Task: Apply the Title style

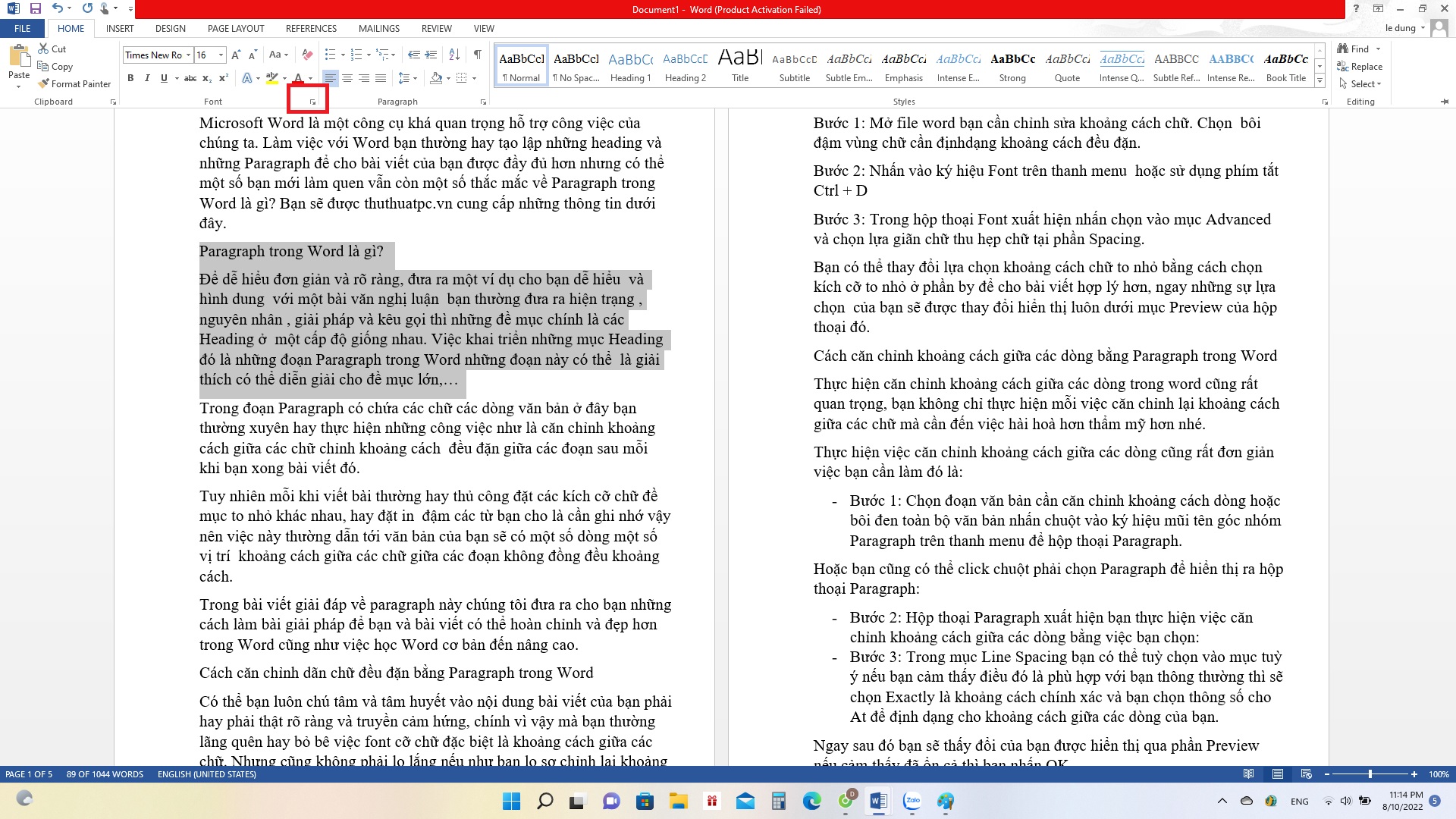Action: pos(739,66)
